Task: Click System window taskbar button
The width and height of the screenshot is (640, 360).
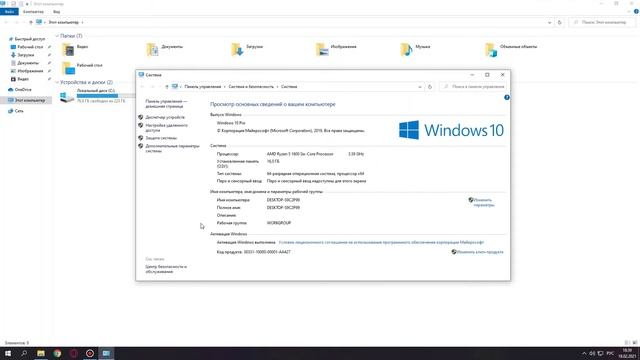Action: tap(106, 353)
